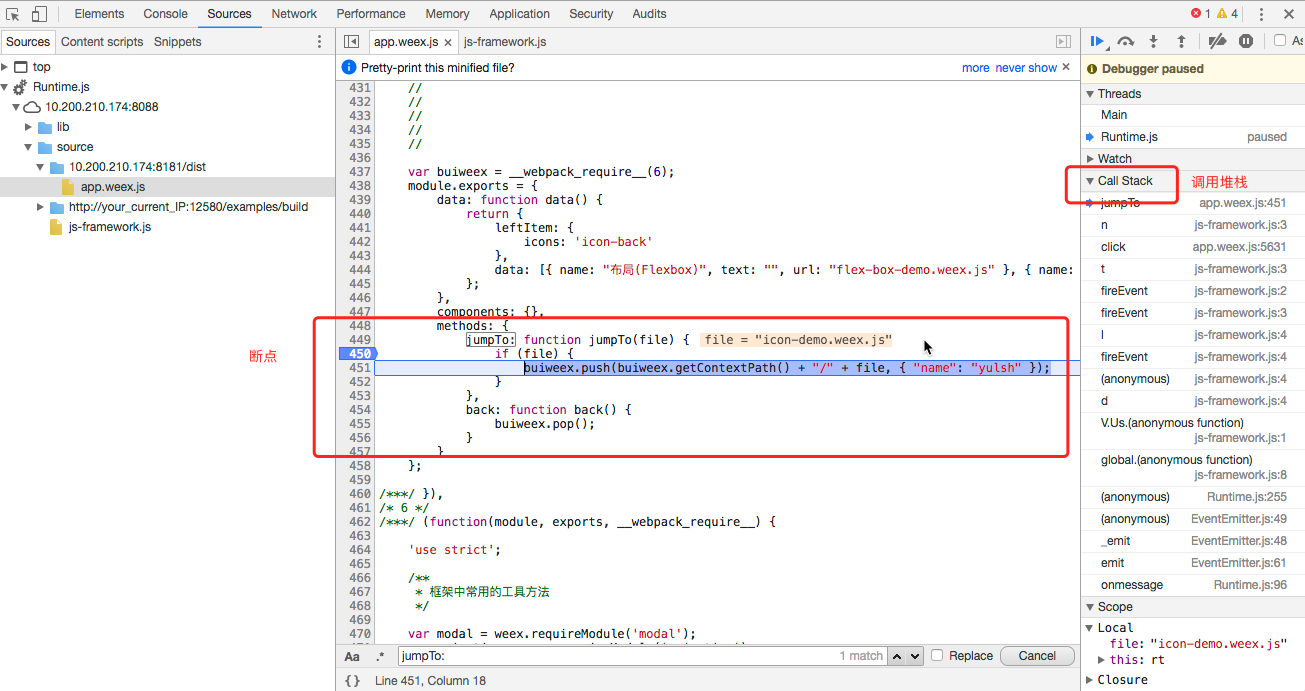Pretty-print the file using the braces icon
The height and width of the screenshot is (691, 1305).
tap(352, 680)
